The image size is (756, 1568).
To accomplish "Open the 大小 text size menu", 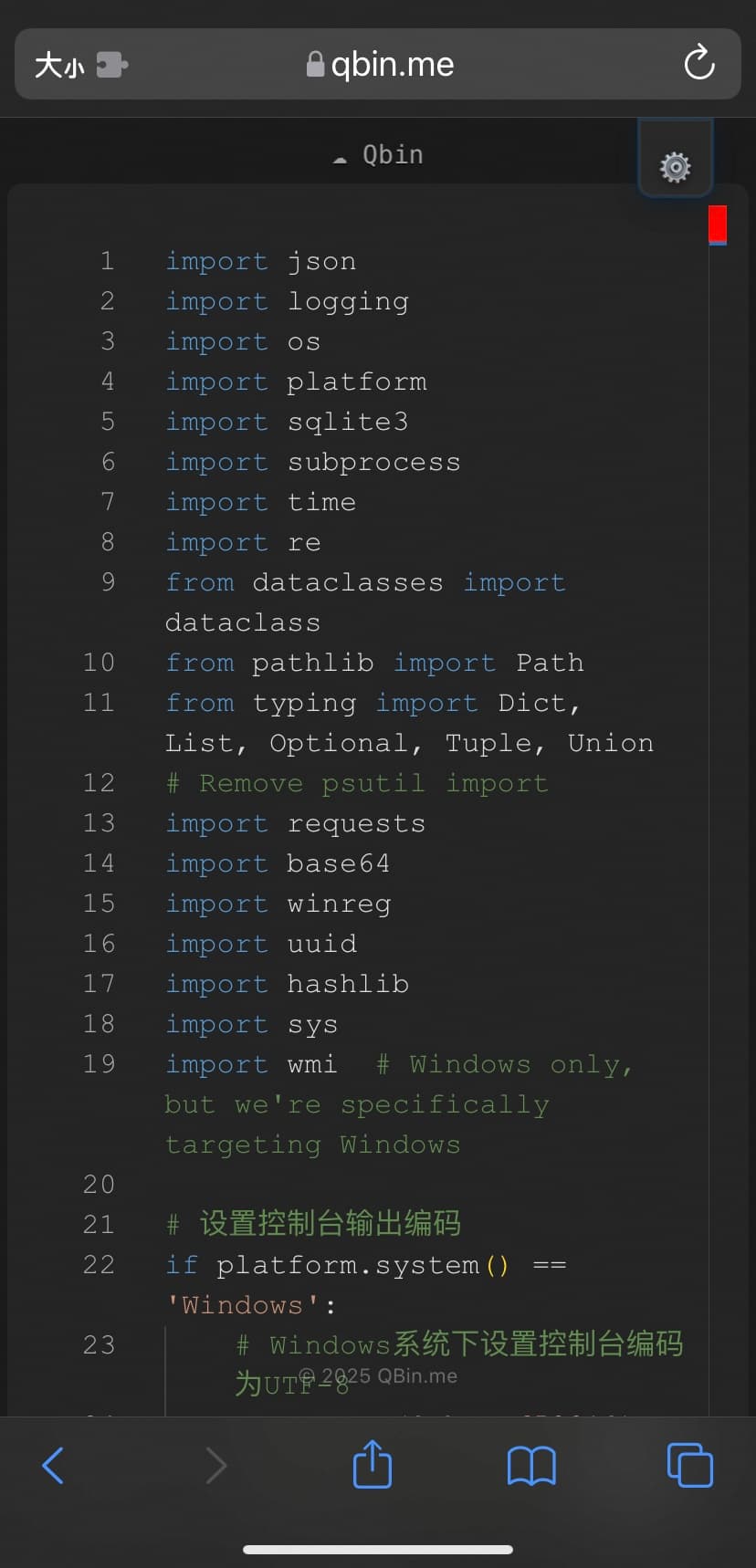I will [59, 65].
